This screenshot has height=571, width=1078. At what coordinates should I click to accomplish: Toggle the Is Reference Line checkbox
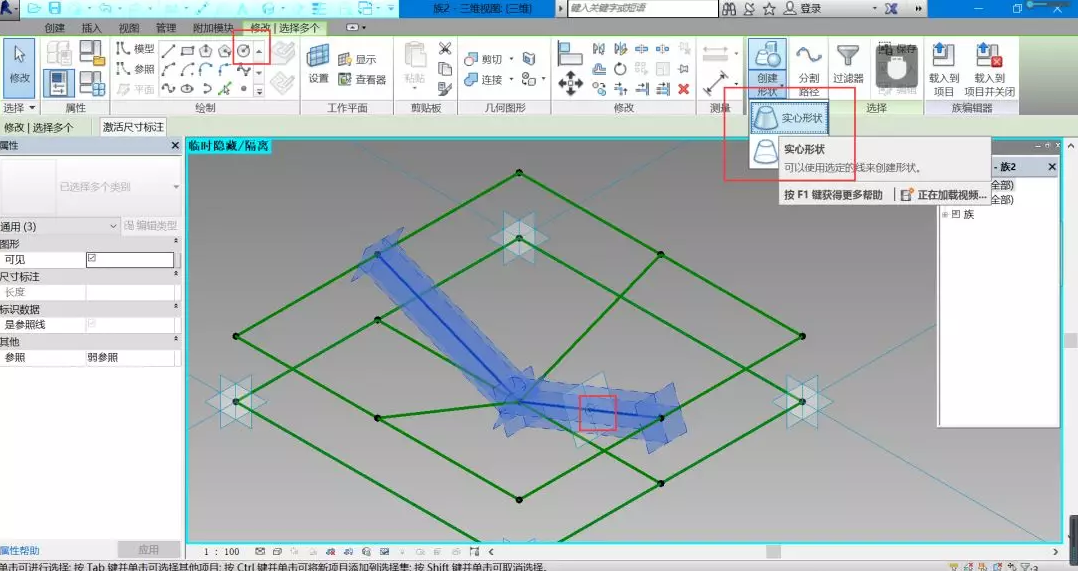coord(92,325)
